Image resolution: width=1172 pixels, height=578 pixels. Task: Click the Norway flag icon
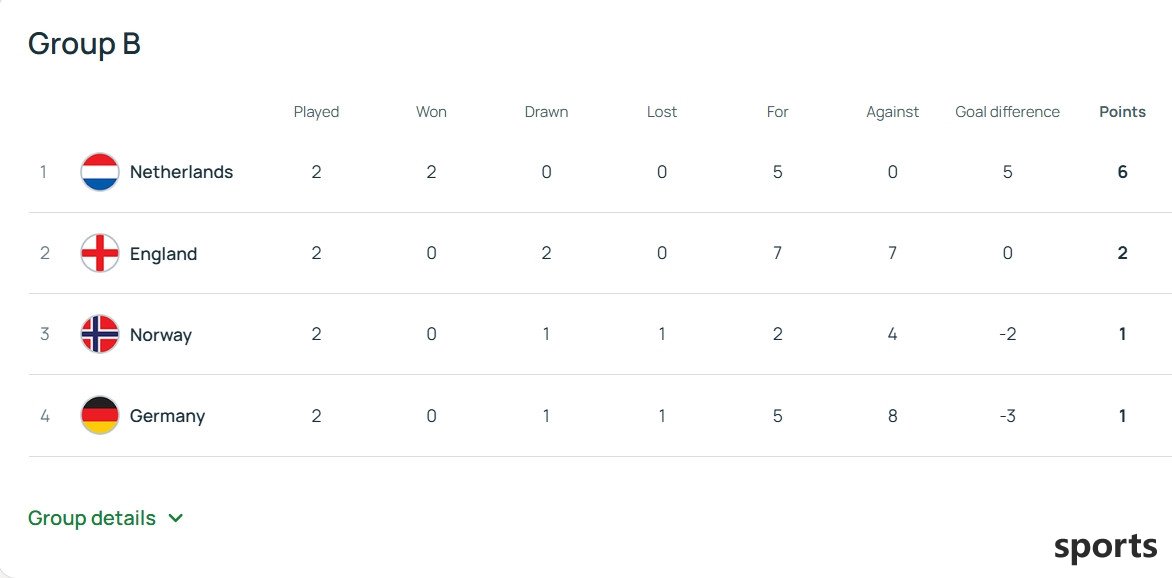(x=99, y=333)
